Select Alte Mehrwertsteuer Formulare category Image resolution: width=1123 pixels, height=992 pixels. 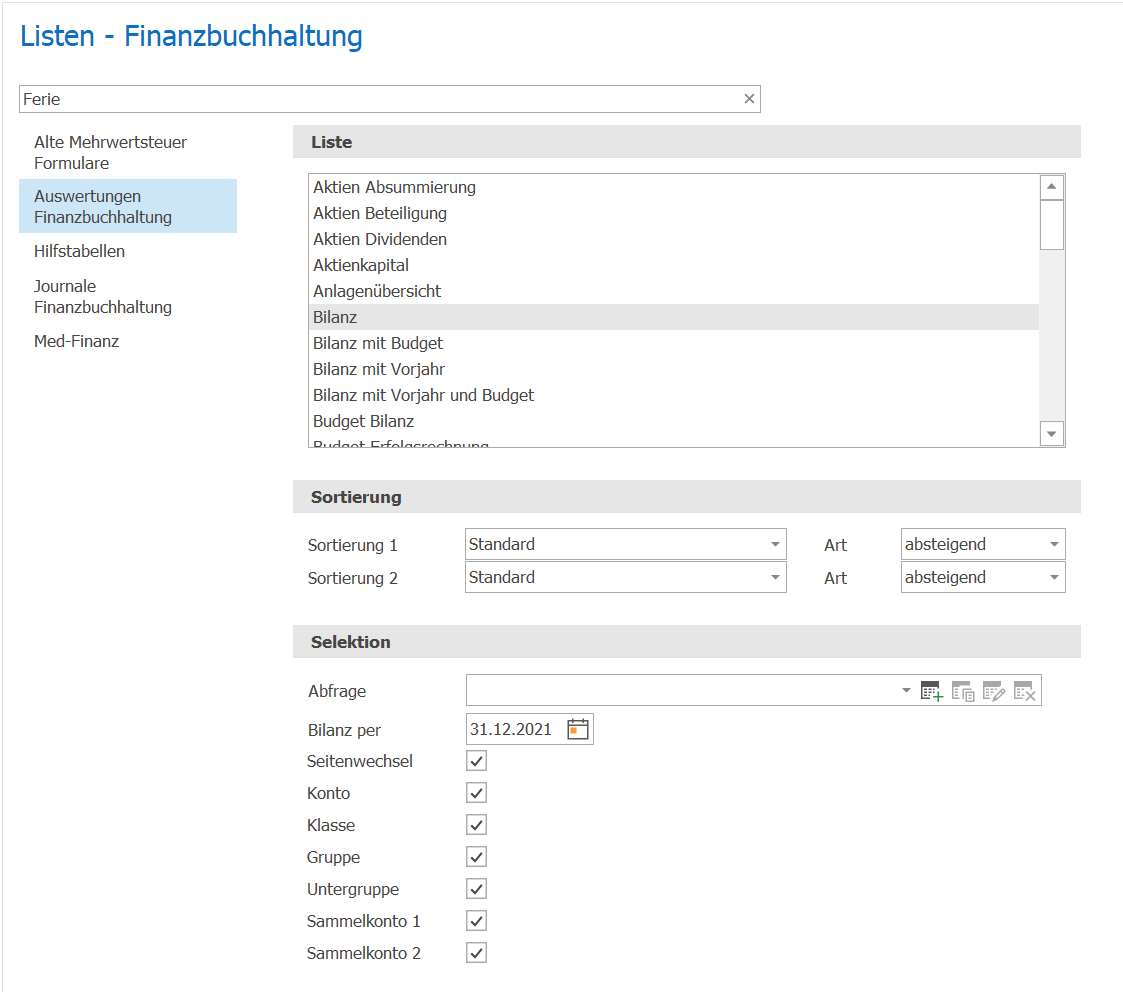pos(127,153)
